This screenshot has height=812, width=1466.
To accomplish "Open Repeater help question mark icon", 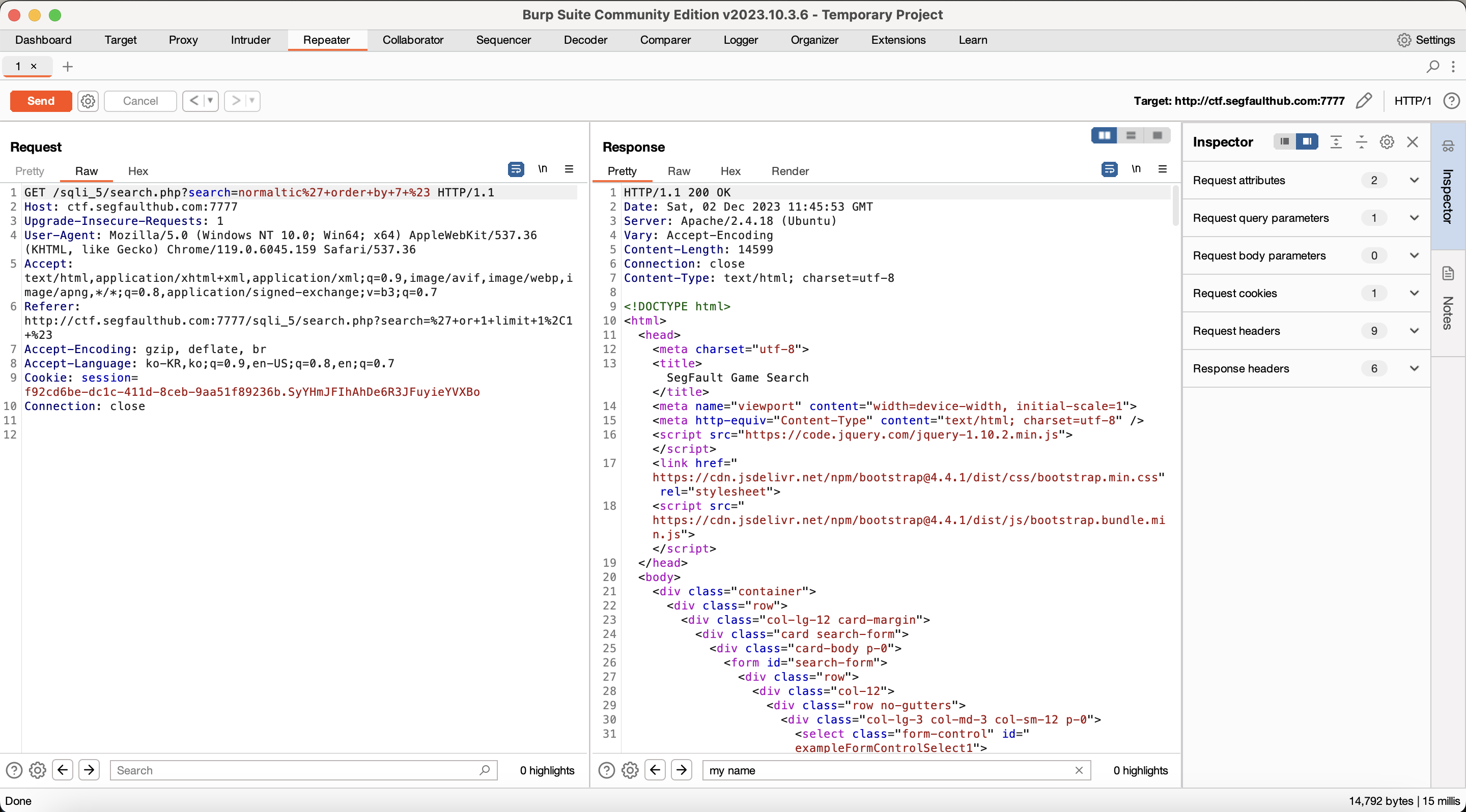I will pos(1451,101).
